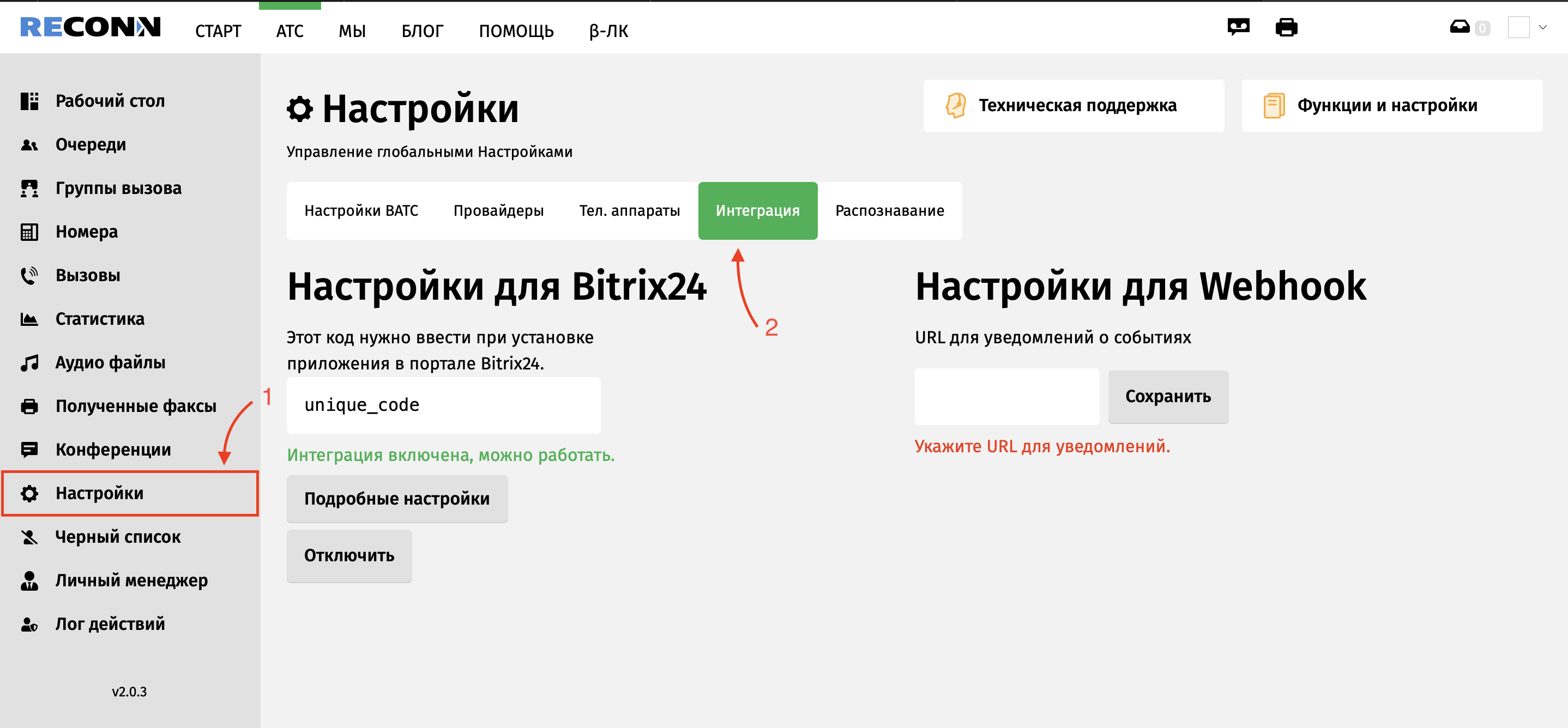Screen dimensions: 1568x728
Task: Select the Интеграция tab
Action: click(x=758, y=210)
